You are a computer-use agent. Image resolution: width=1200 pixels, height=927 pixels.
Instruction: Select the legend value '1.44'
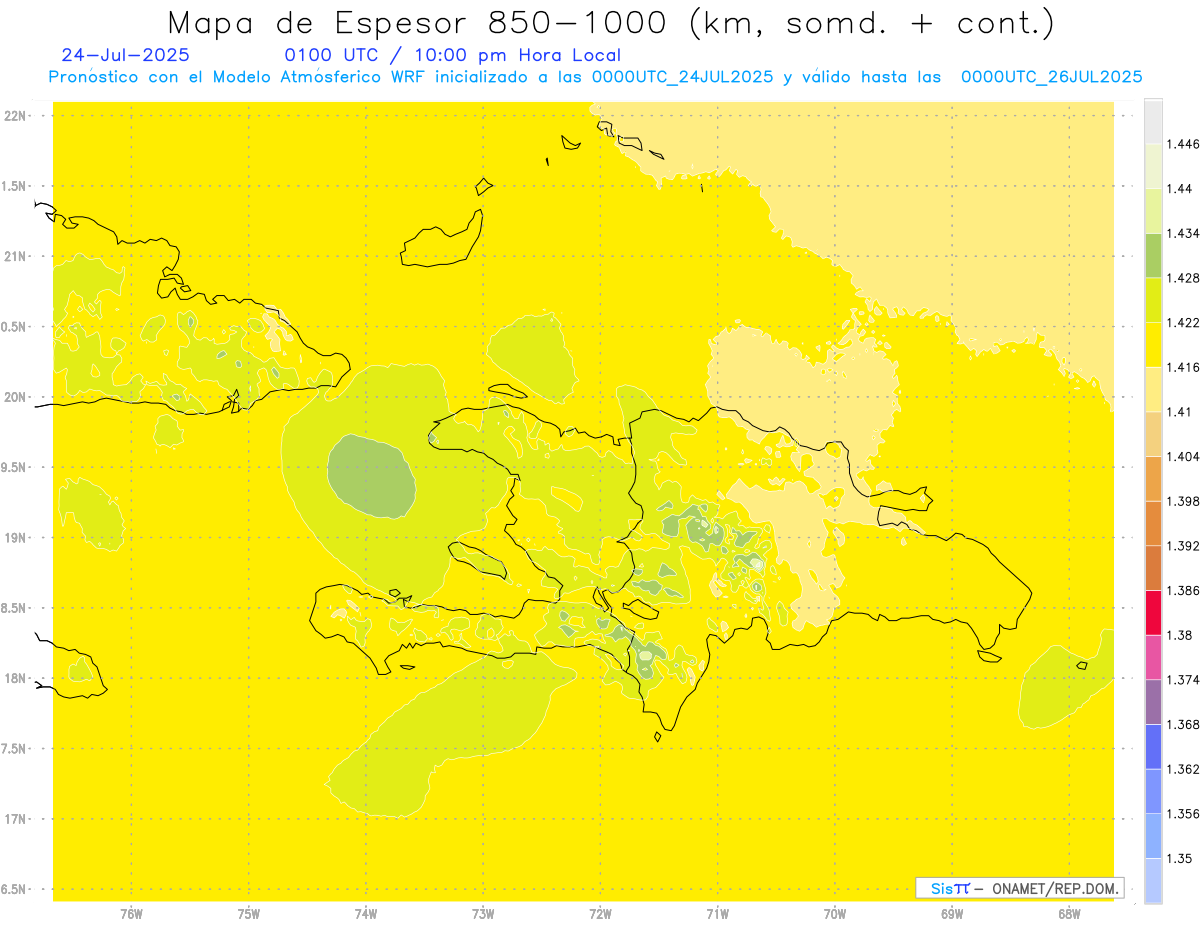[1179, 189]
